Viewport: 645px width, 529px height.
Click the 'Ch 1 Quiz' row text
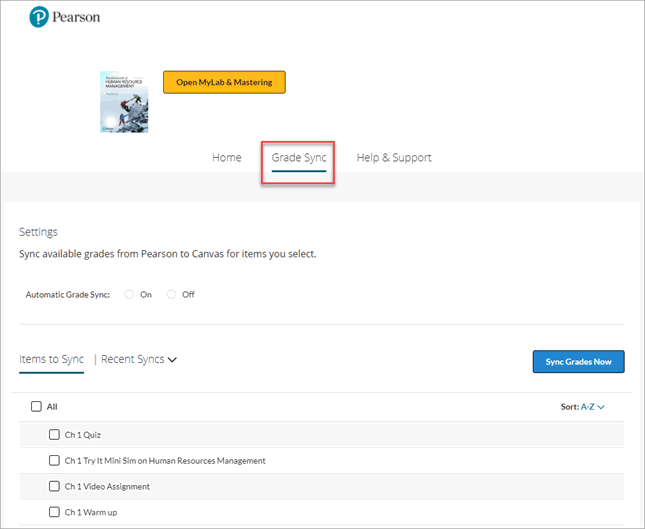83,435
